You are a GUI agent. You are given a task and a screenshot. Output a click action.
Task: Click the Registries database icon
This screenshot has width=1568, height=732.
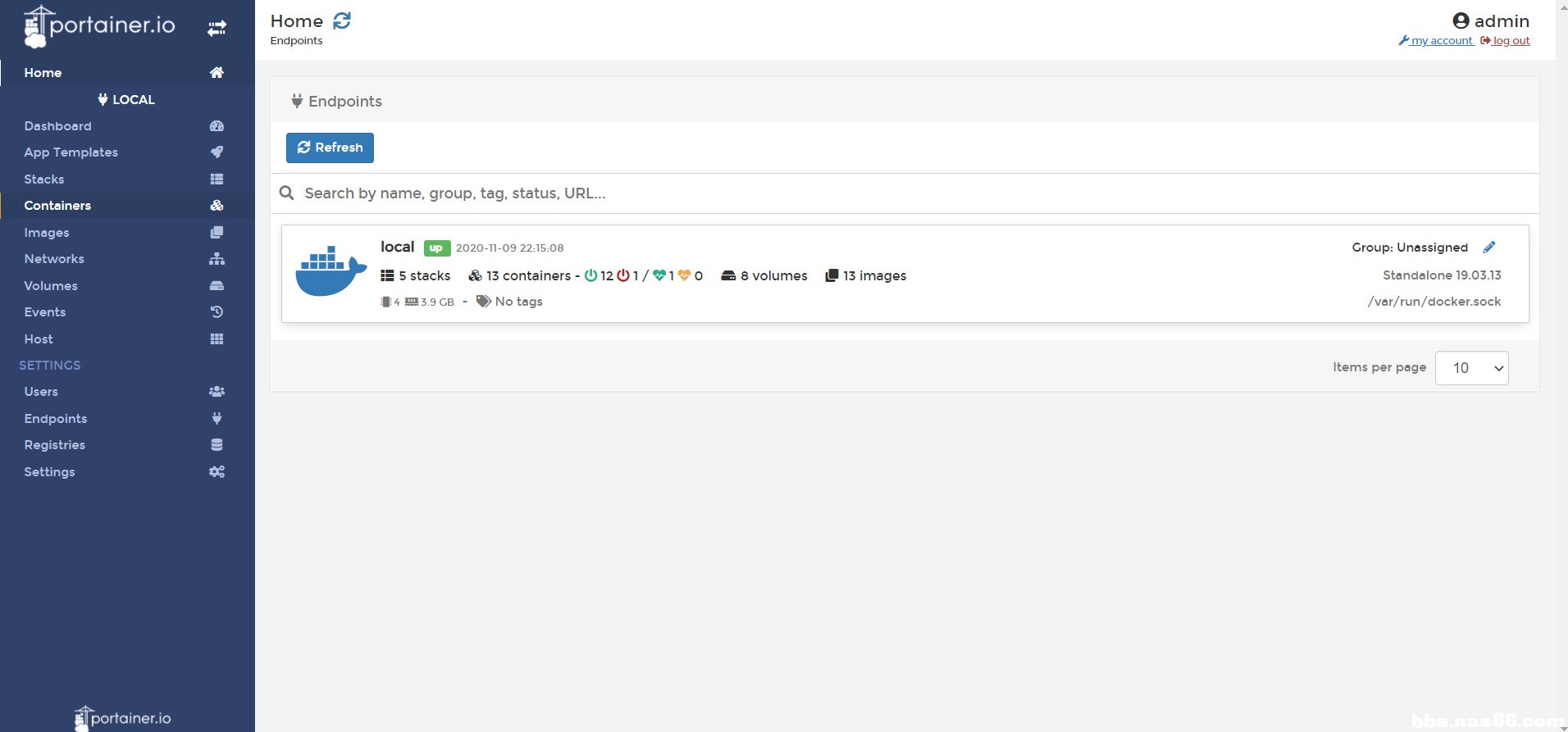[x=217, y=445]
